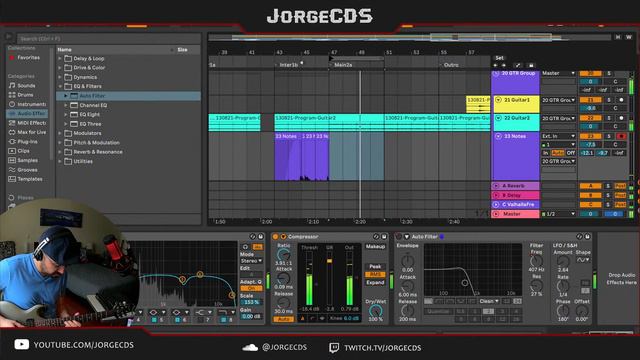This screenshot has width=640, height=360.
Task: Open the Sounds browser category
Action: pos(26,86)
